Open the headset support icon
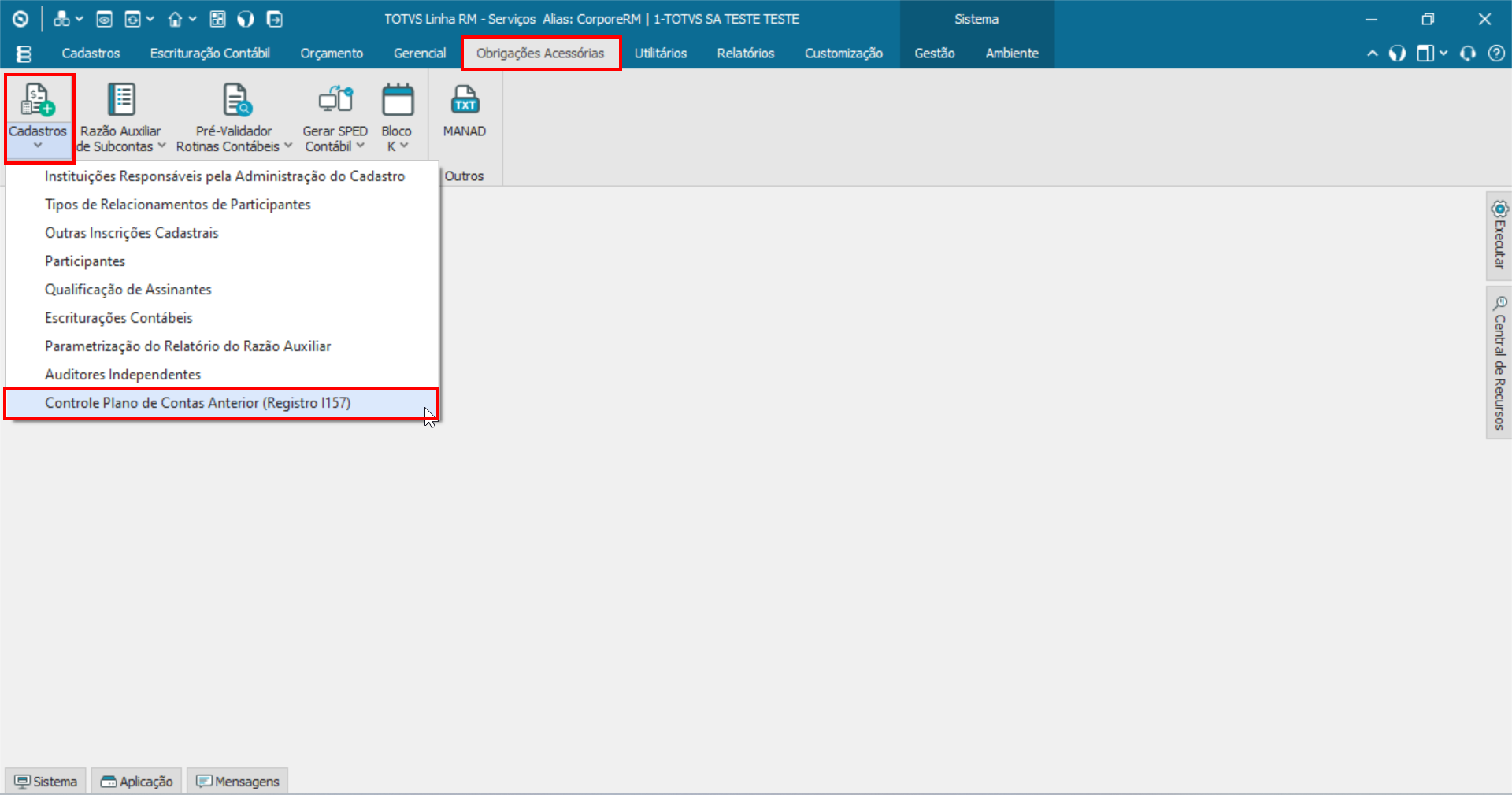The image size is (1512, 795). (x=1468, y=54)
